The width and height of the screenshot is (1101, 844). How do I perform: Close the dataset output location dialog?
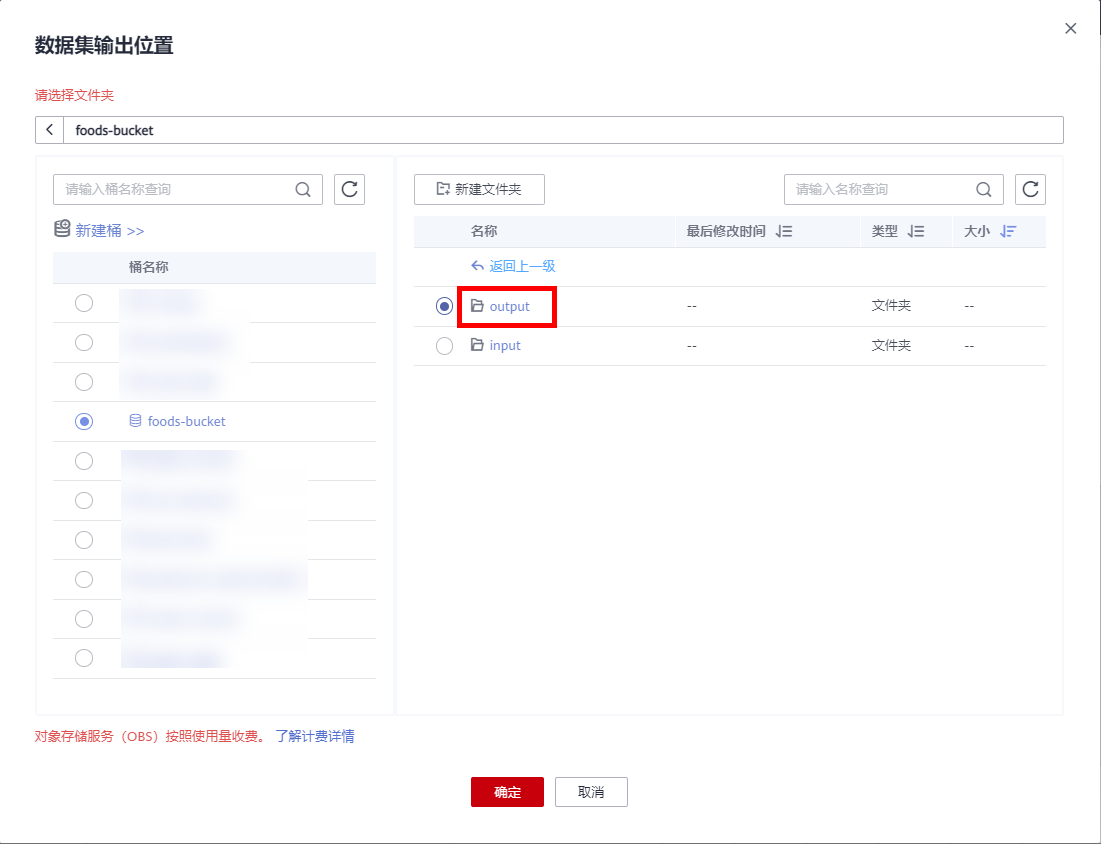1071,29
